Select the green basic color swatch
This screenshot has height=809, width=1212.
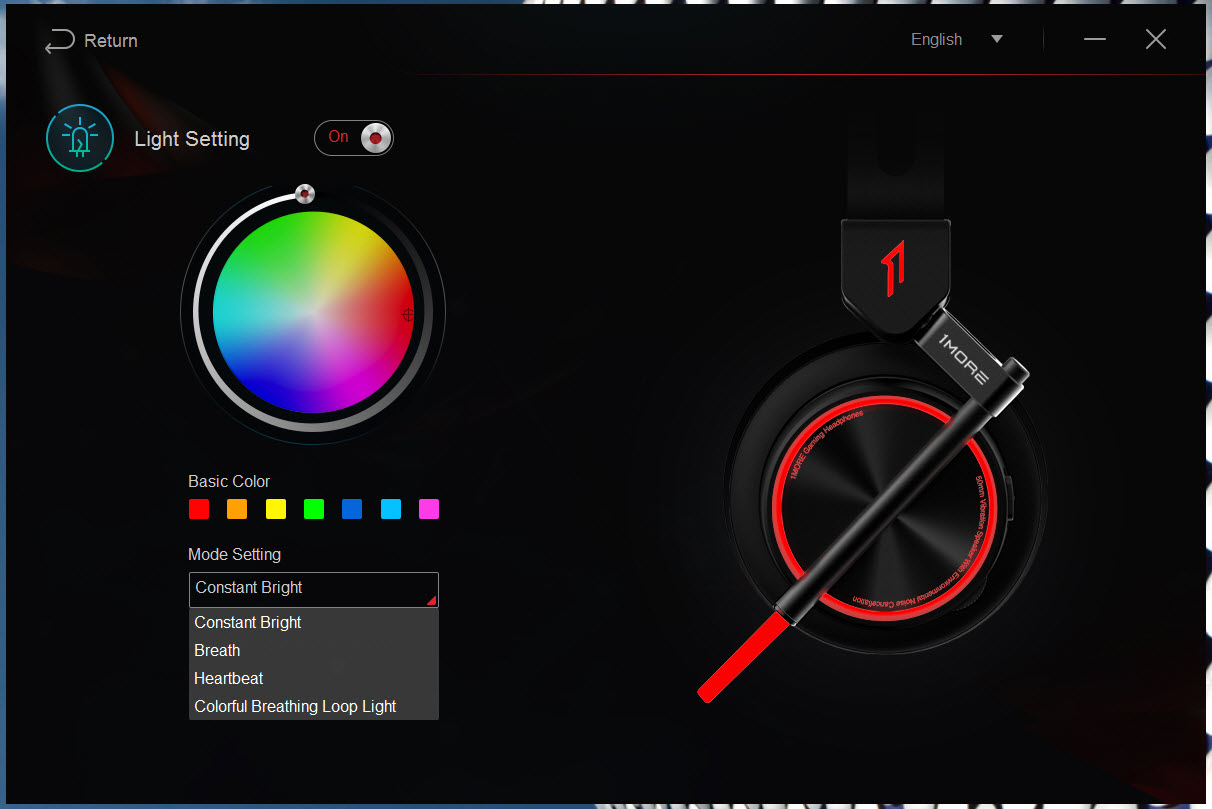[x=314, y=509]
